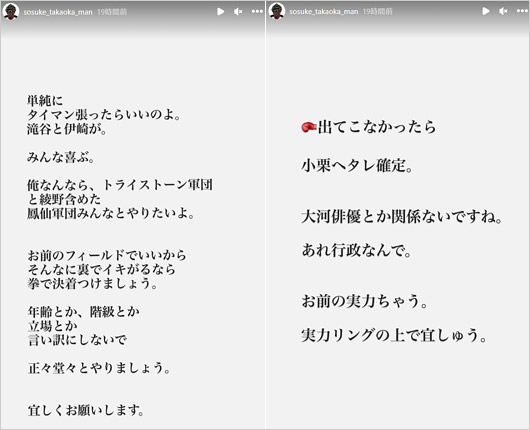530x430 pixels.
Task: Click the line 言い訳にしないで
Action: 77,340
